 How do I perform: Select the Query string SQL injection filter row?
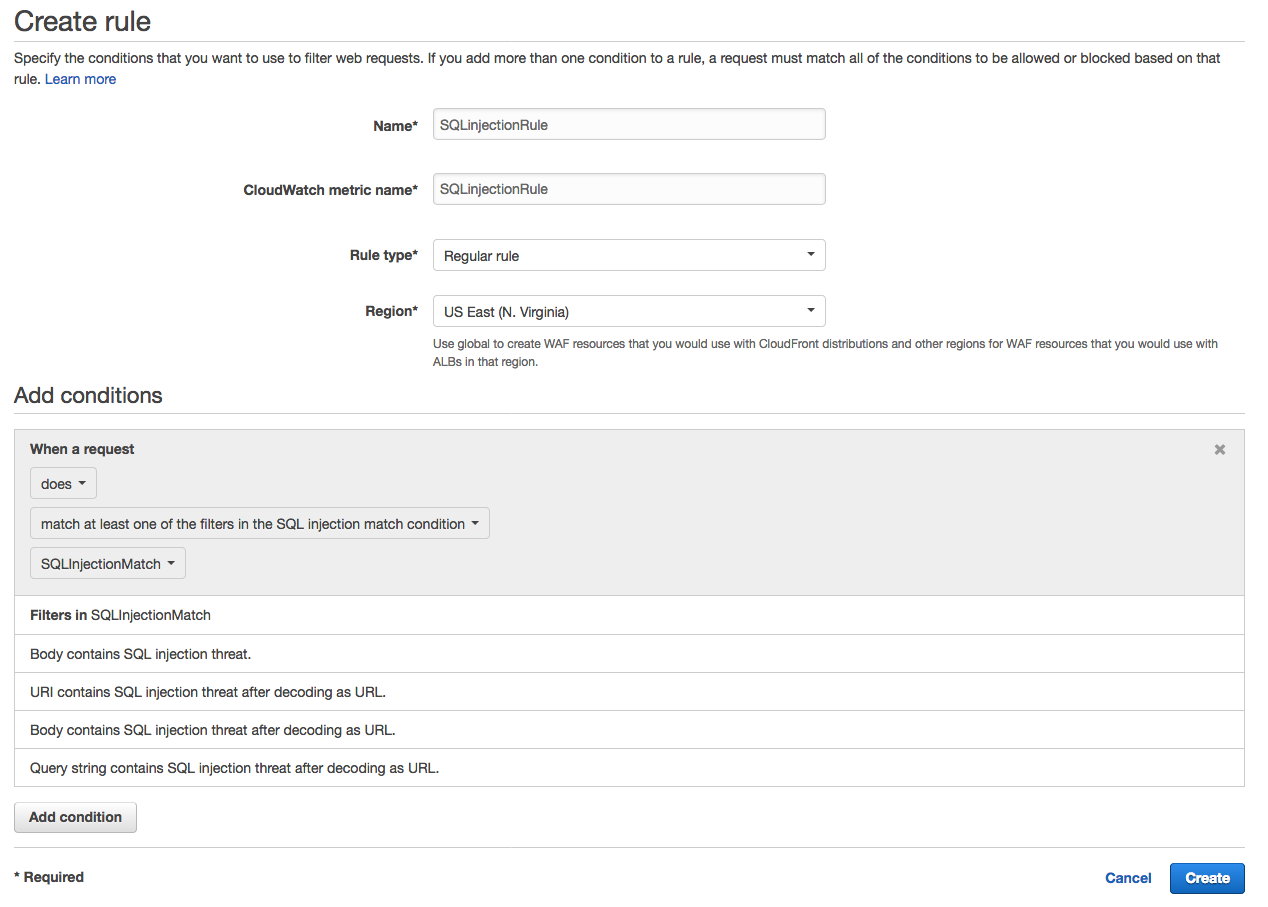point(629,768)
